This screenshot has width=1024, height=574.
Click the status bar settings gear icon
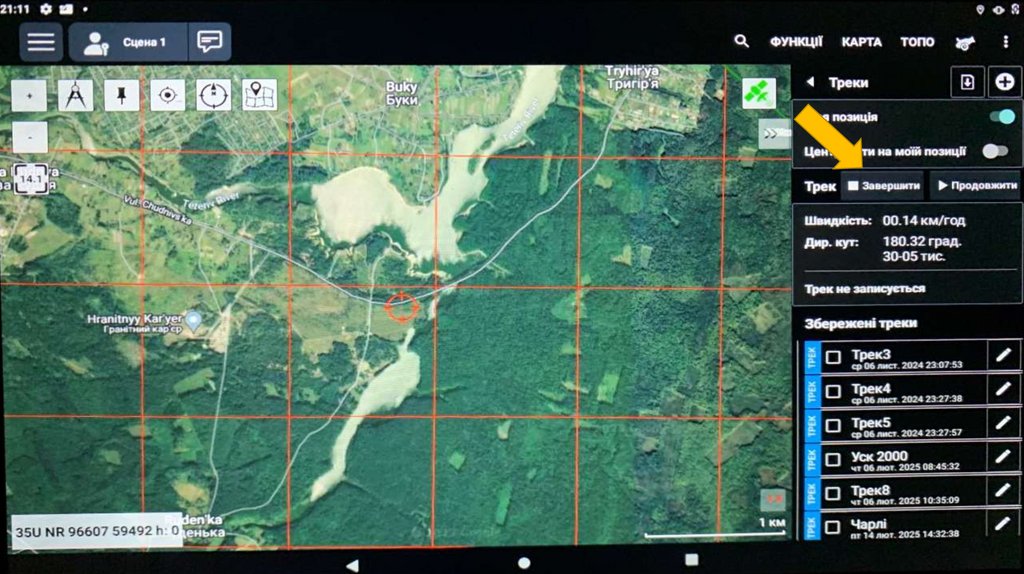pos(45,9)
